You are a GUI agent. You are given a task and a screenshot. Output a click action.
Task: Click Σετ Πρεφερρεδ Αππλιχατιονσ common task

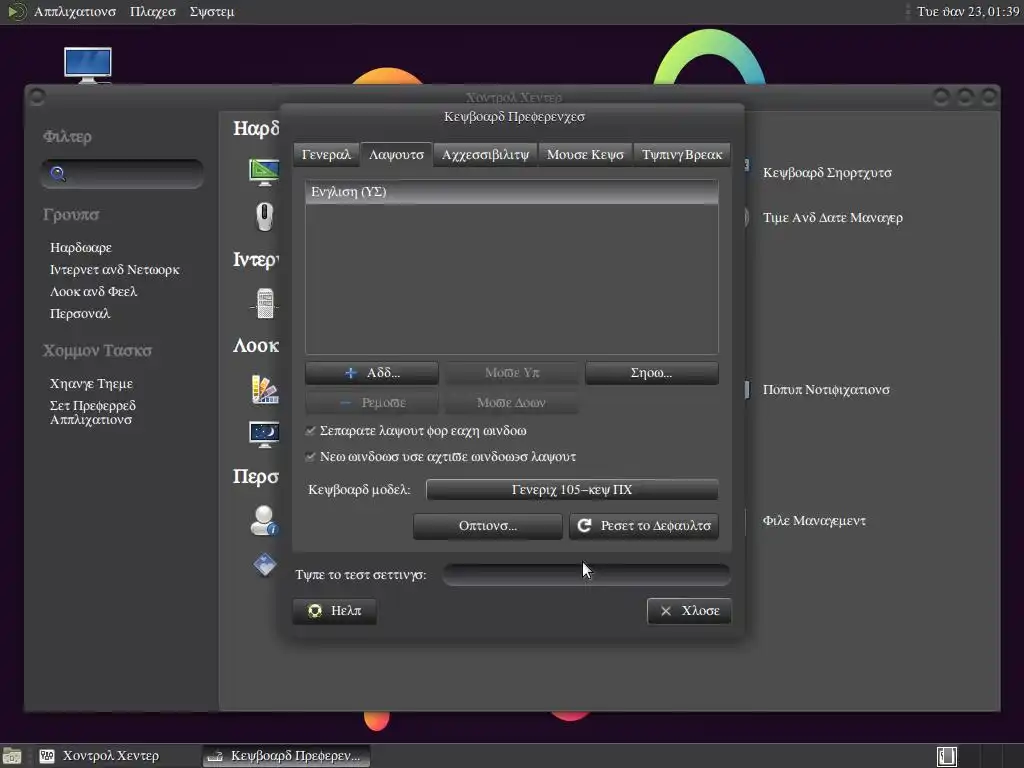[93, 413]
